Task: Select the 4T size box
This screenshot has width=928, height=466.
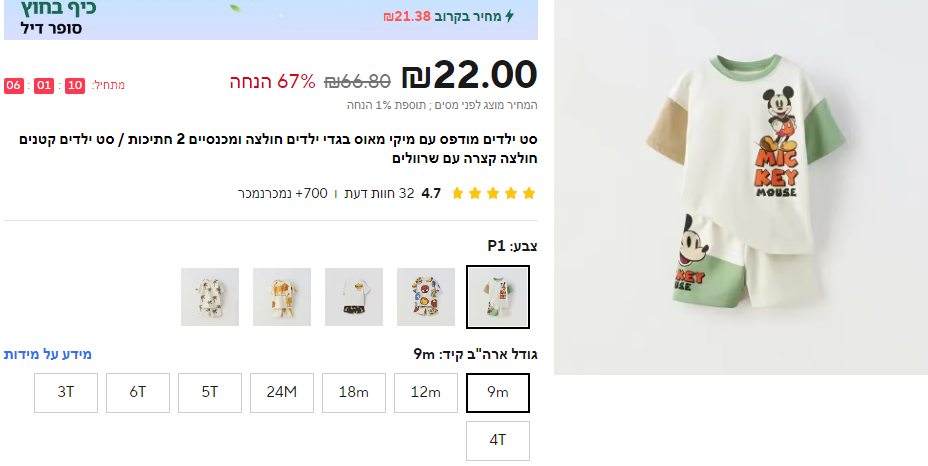Action: tap(498, 441)
